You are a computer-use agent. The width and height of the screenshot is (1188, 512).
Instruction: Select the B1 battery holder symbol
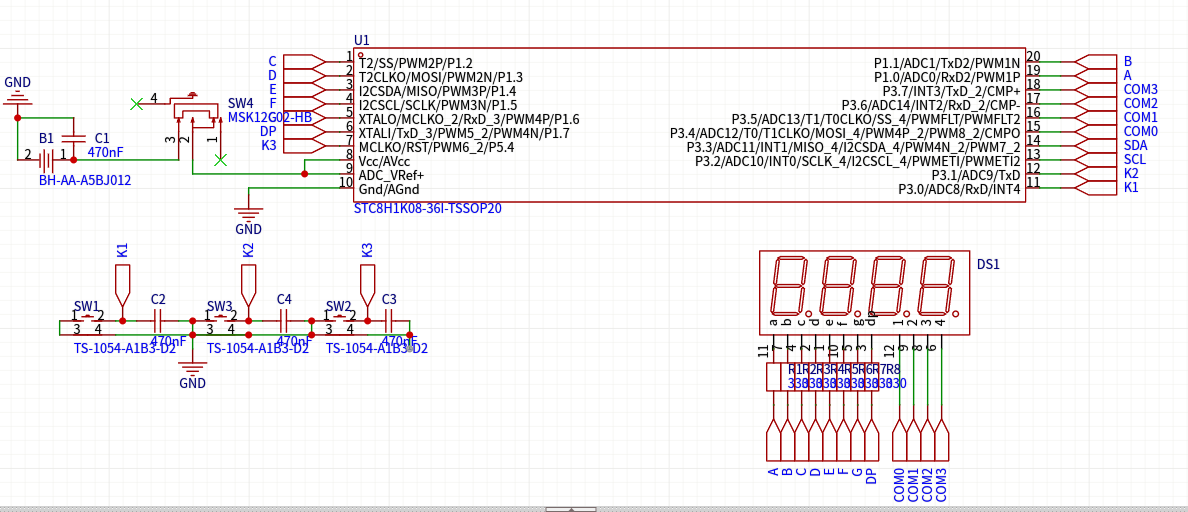coord(46,157)
